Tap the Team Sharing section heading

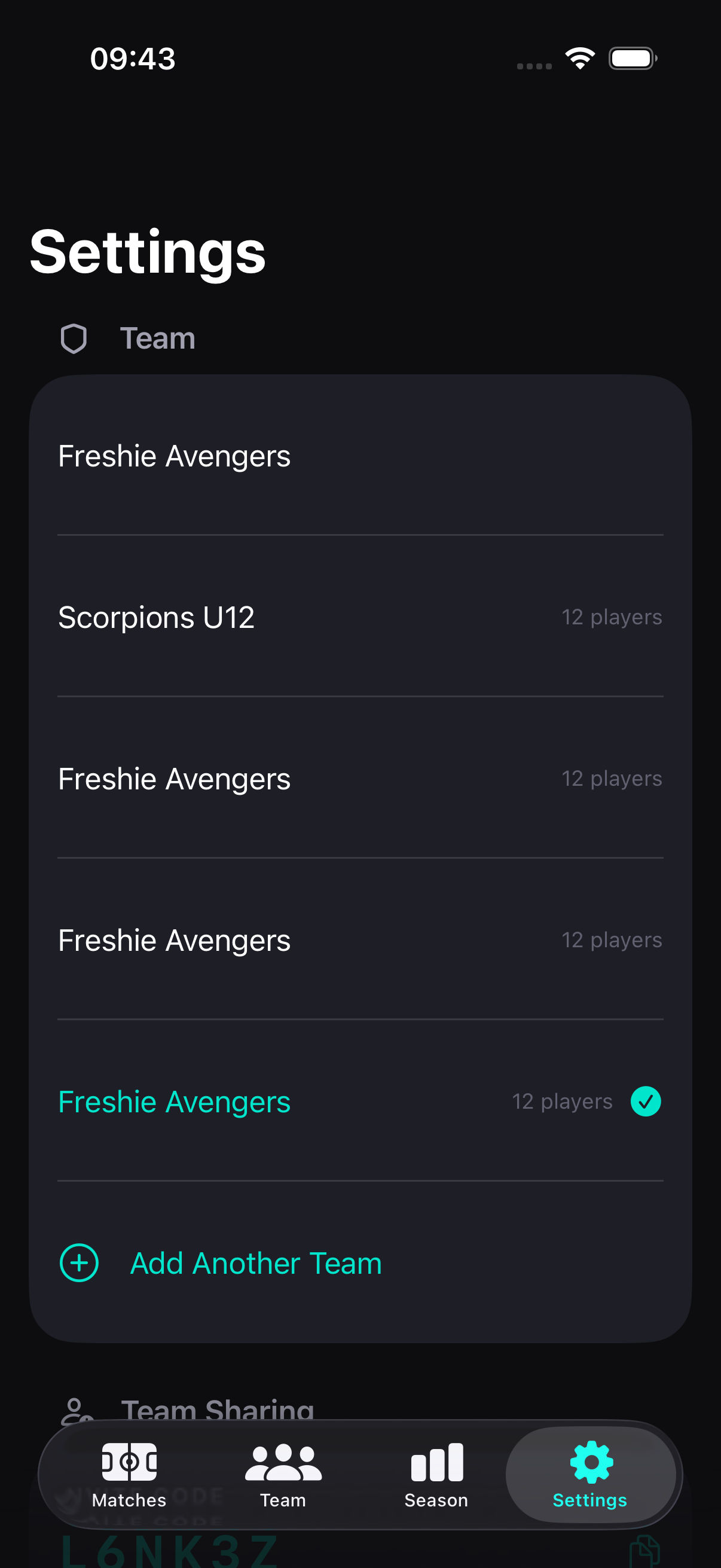pyautogui.click(x=217, y=1410)
